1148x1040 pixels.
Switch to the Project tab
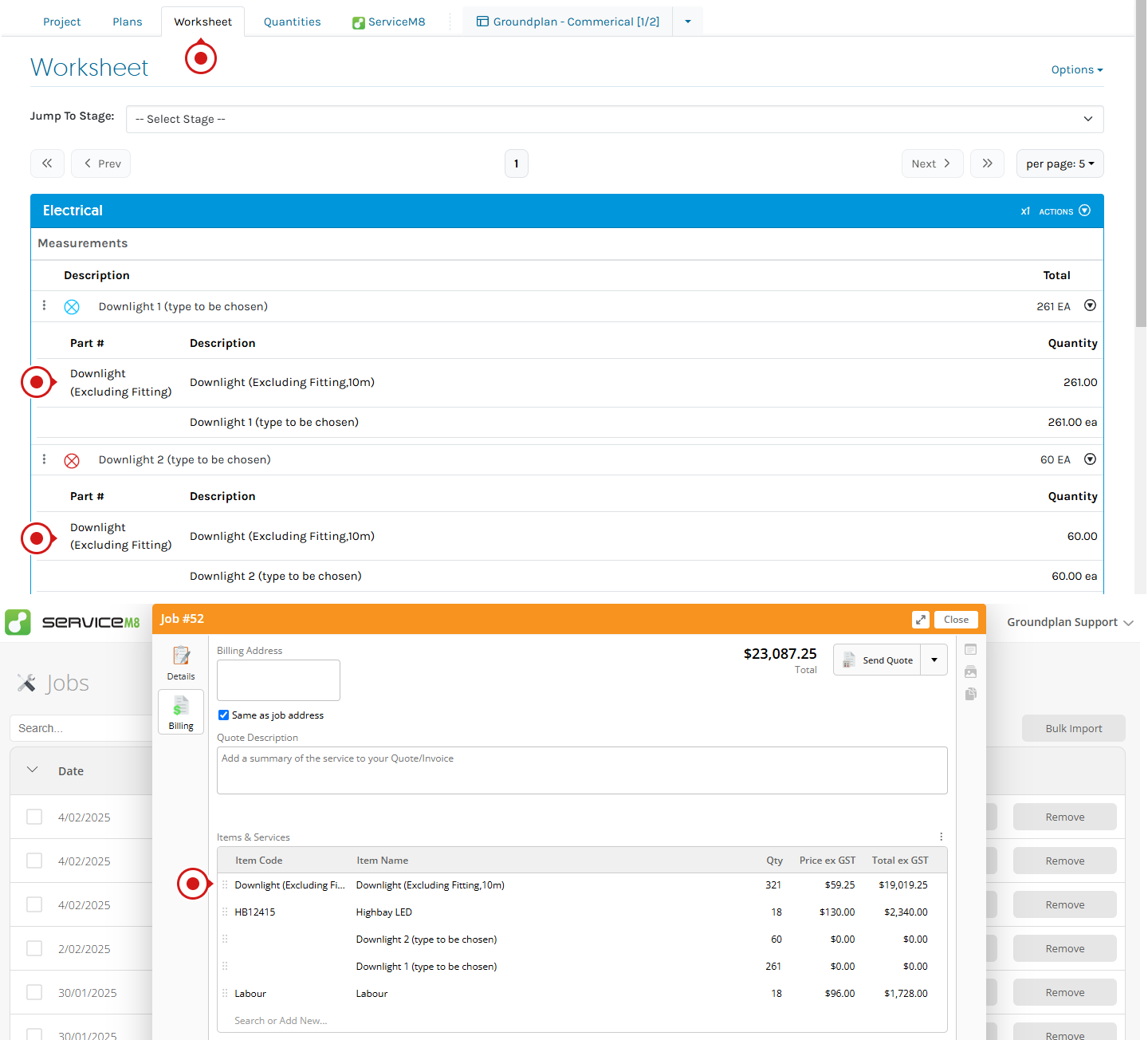62,22
